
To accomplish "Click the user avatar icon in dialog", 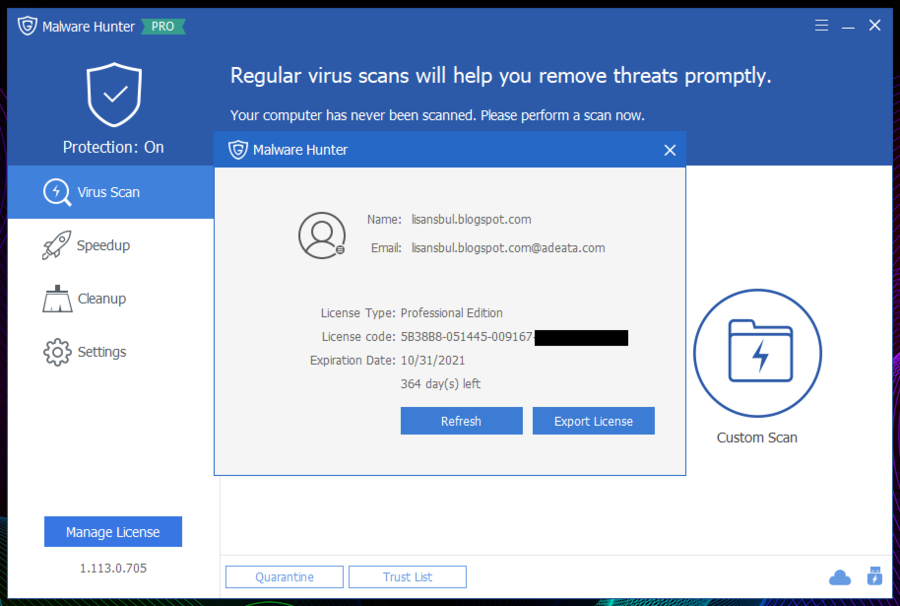I will [x=321, y=235].
